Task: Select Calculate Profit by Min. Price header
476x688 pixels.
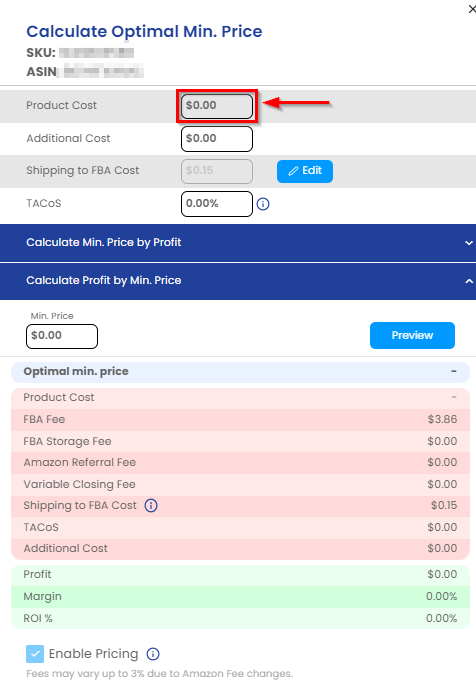Action: (238, 281)
